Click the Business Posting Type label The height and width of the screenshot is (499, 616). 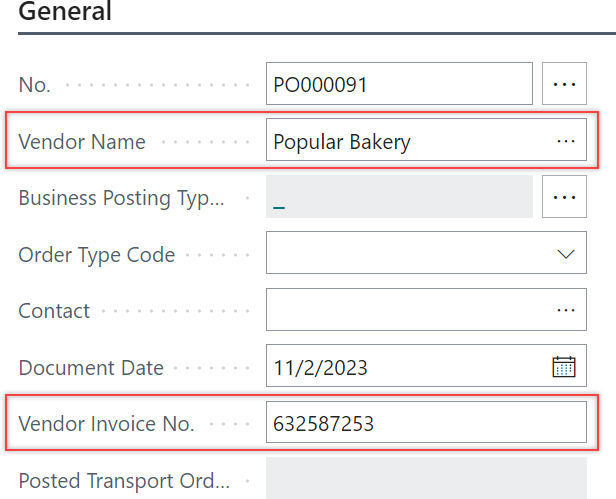point(121,198)
